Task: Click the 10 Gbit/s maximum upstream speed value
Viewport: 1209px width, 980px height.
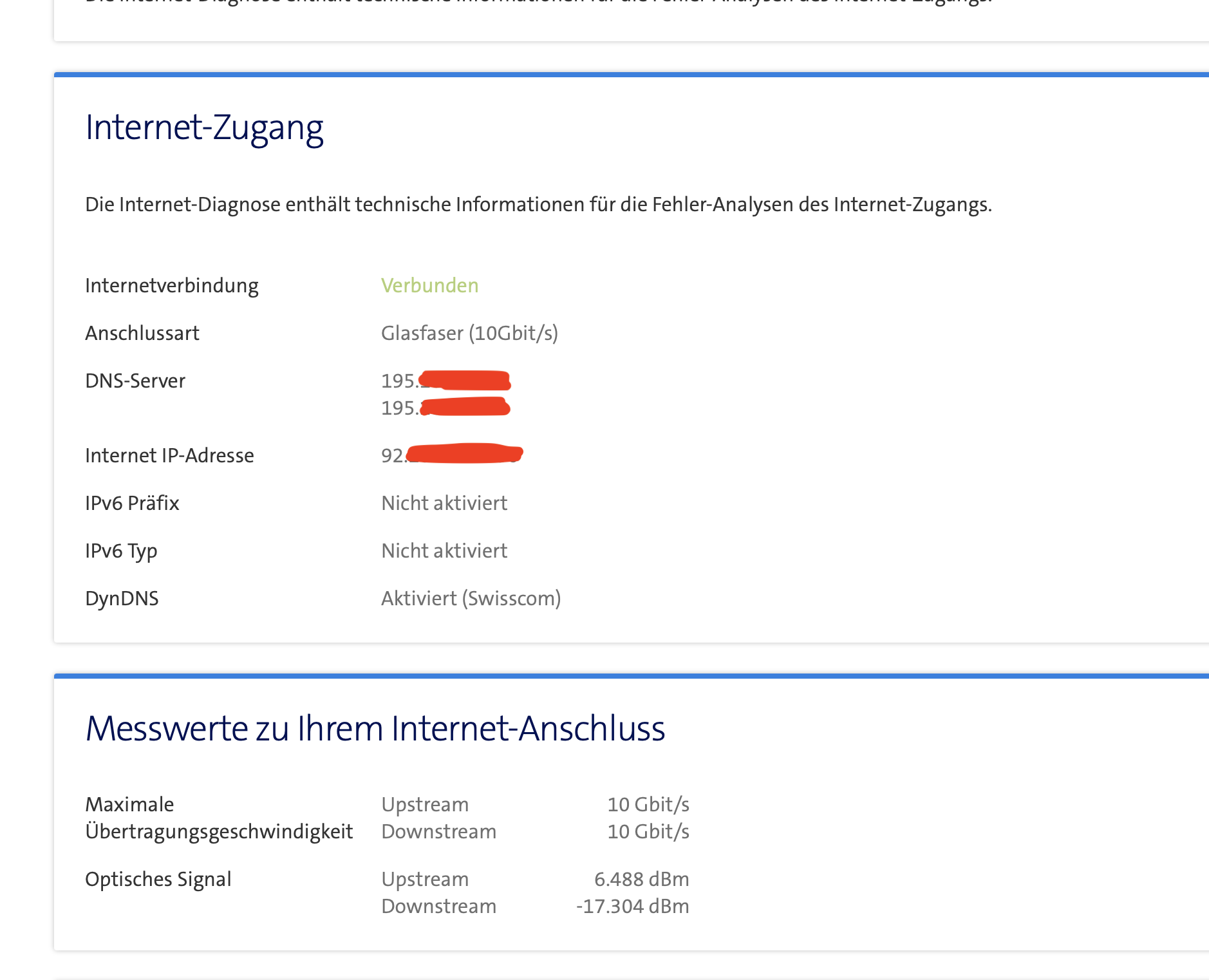Action: (x=648, y=804)
